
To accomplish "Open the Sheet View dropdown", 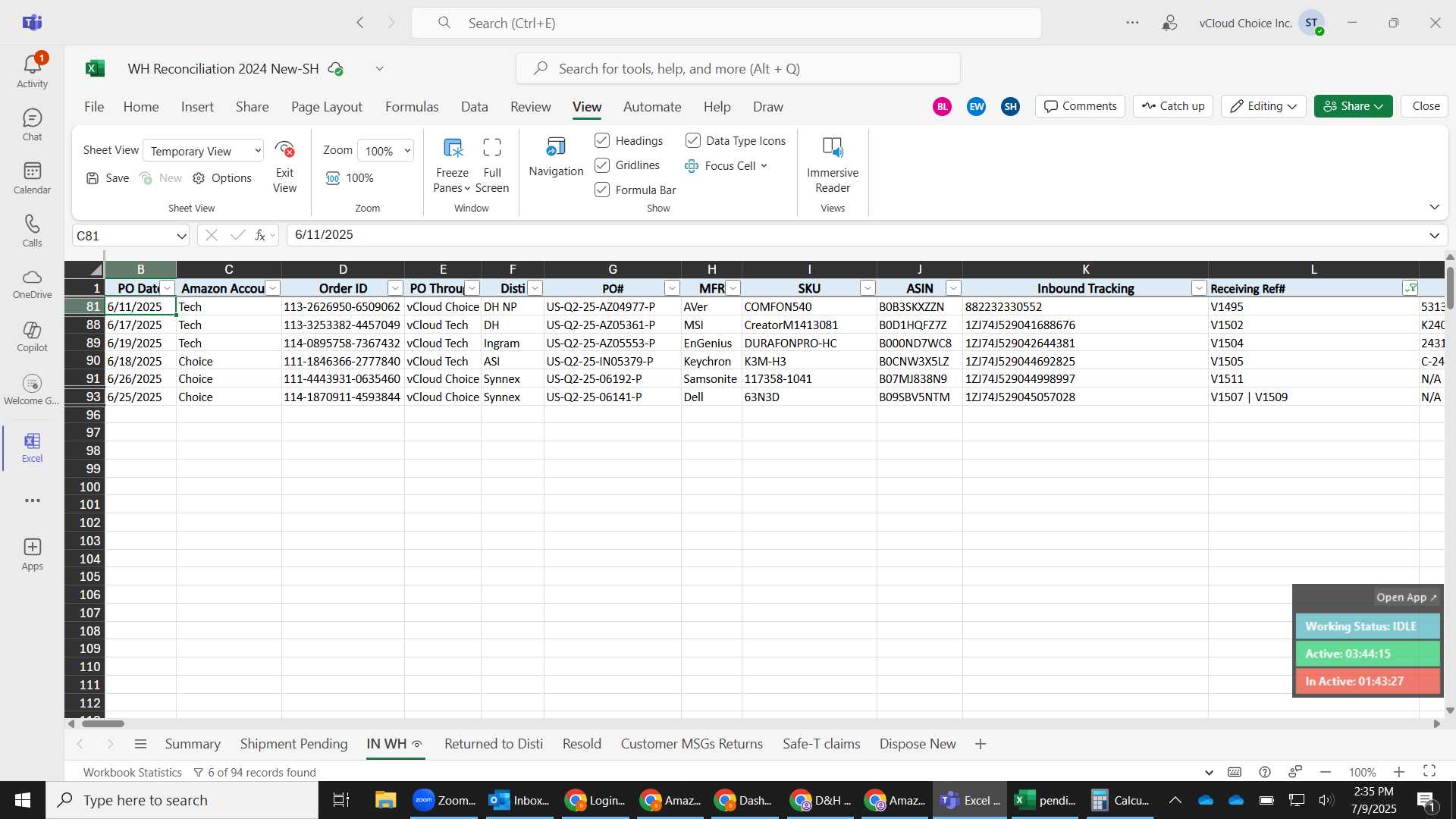I will (x=203, y=151).
